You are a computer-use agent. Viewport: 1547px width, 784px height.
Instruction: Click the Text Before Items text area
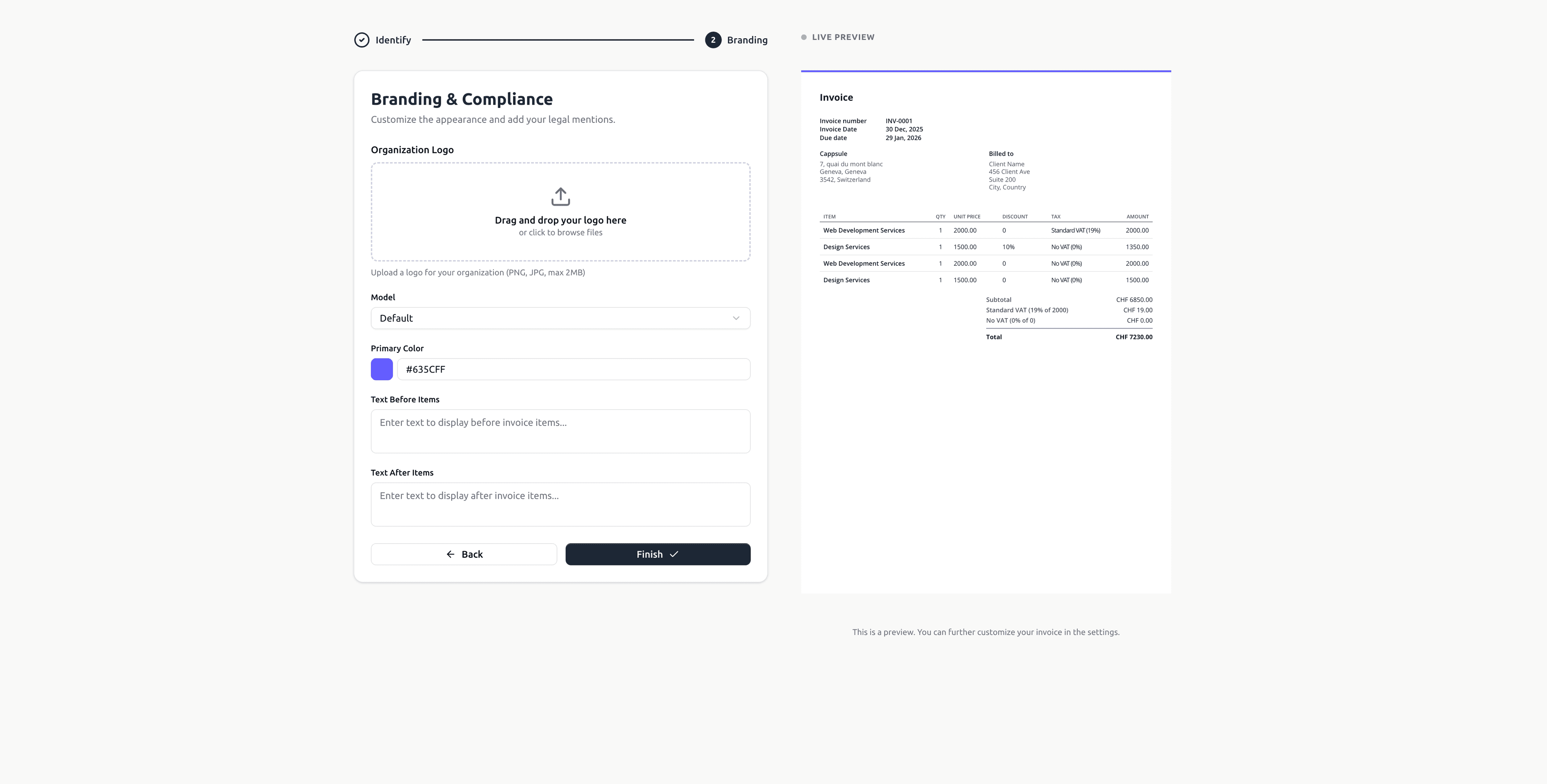pyautogui.click(x=560, y=431)
